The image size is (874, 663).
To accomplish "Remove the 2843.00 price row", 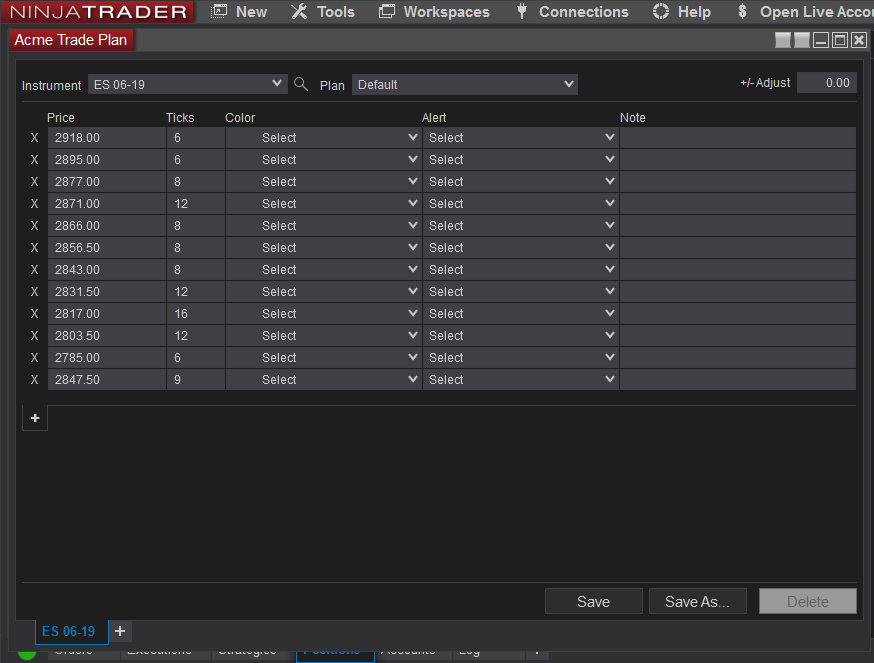I will (35, 270).
